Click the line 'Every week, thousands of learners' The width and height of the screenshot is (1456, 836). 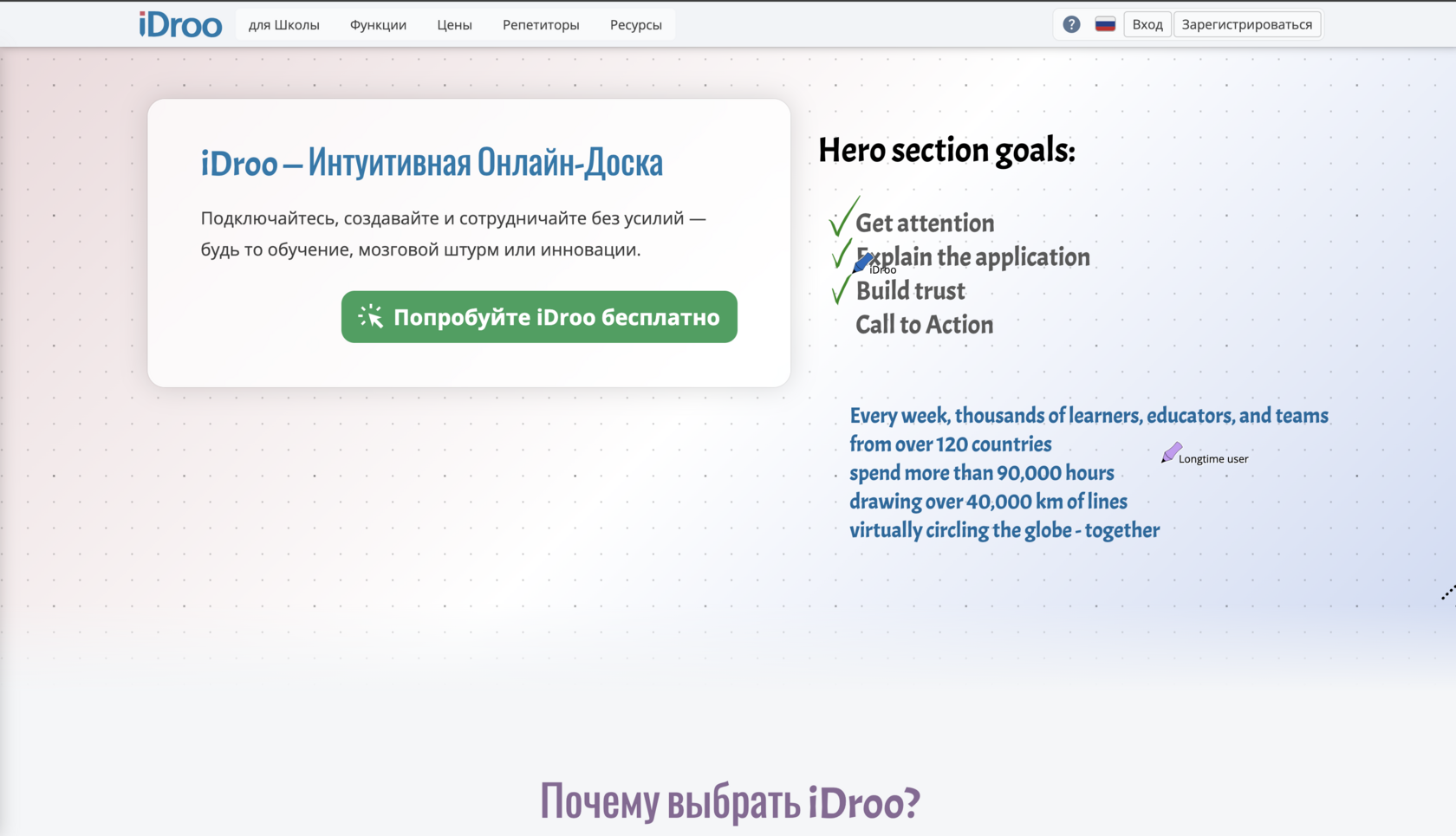1089,416
